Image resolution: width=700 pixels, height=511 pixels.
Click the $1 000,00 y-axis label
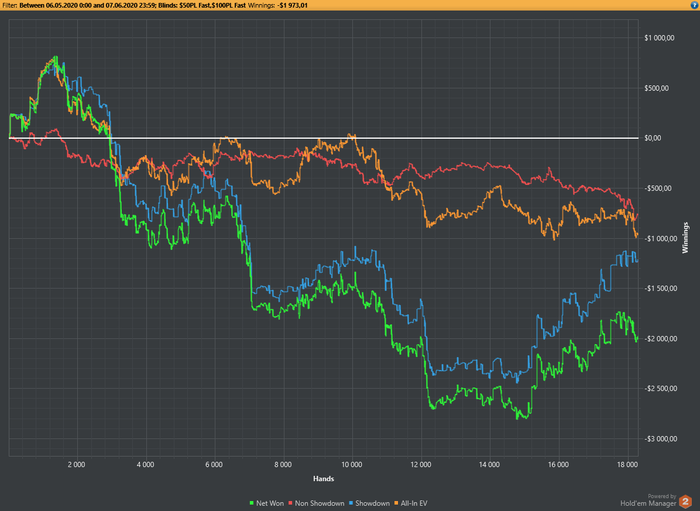click(659, 38)
